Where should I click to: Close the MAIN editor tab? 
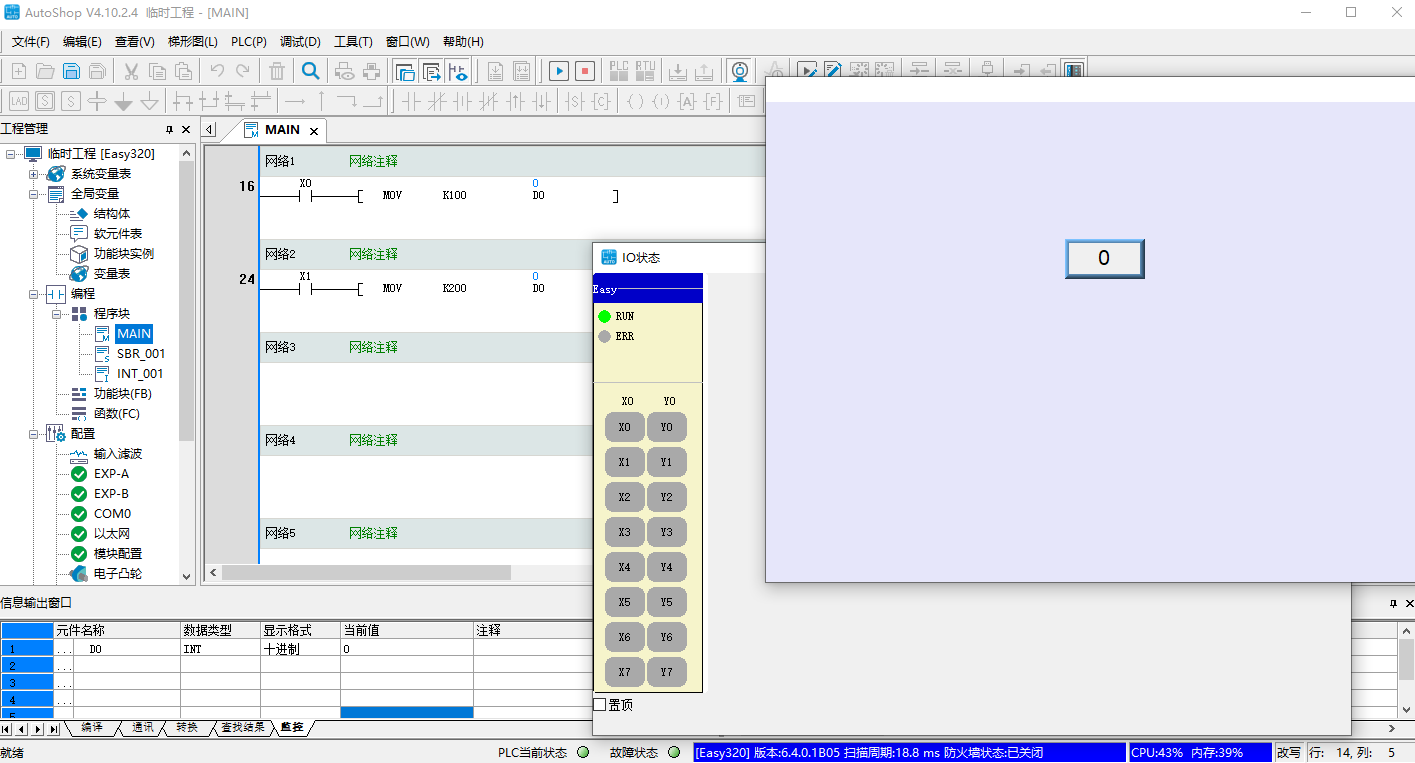coord(314,131)
